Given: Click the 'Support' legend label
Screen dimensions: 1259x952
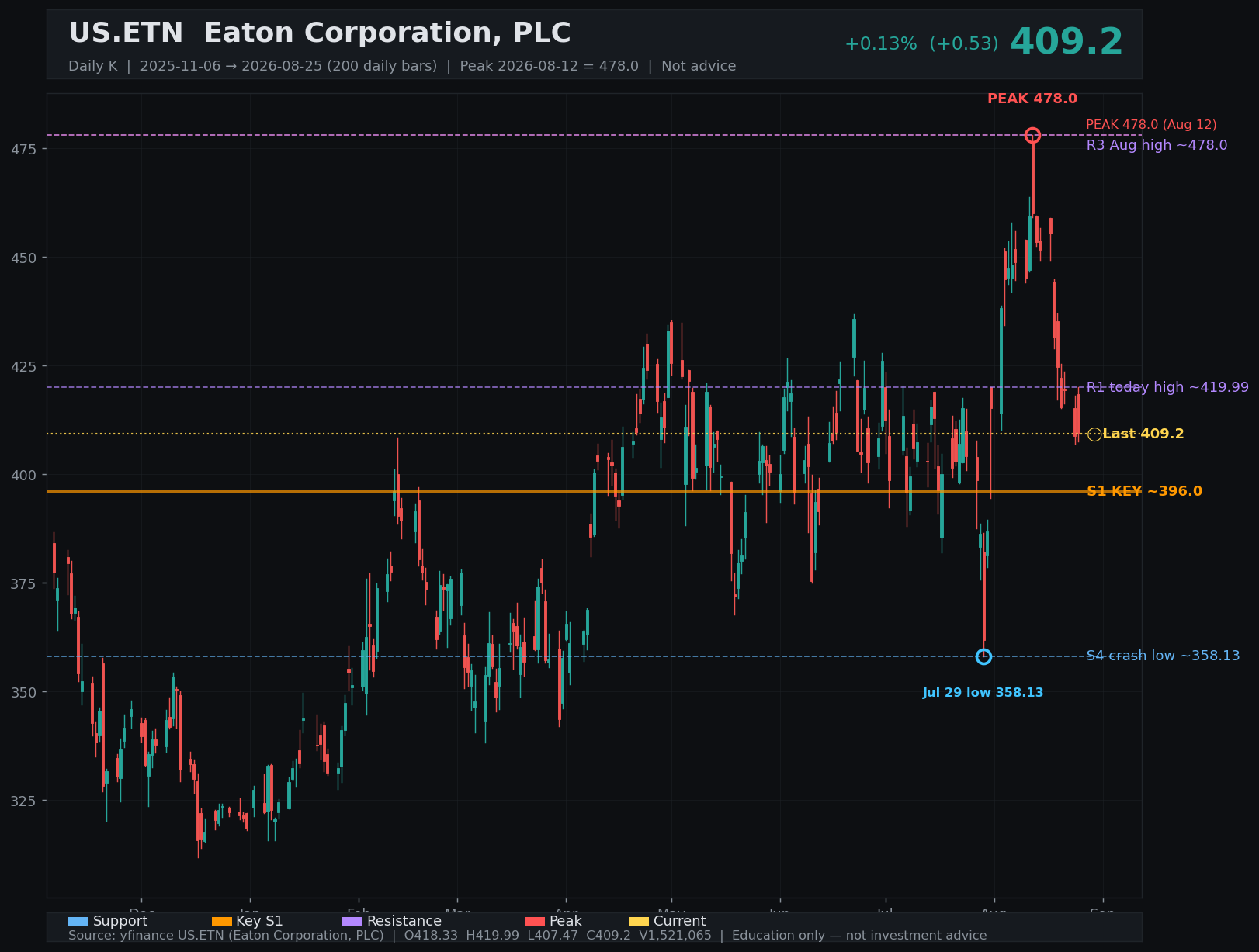Looking at the screenshot, I should click(x=120, y=922).
